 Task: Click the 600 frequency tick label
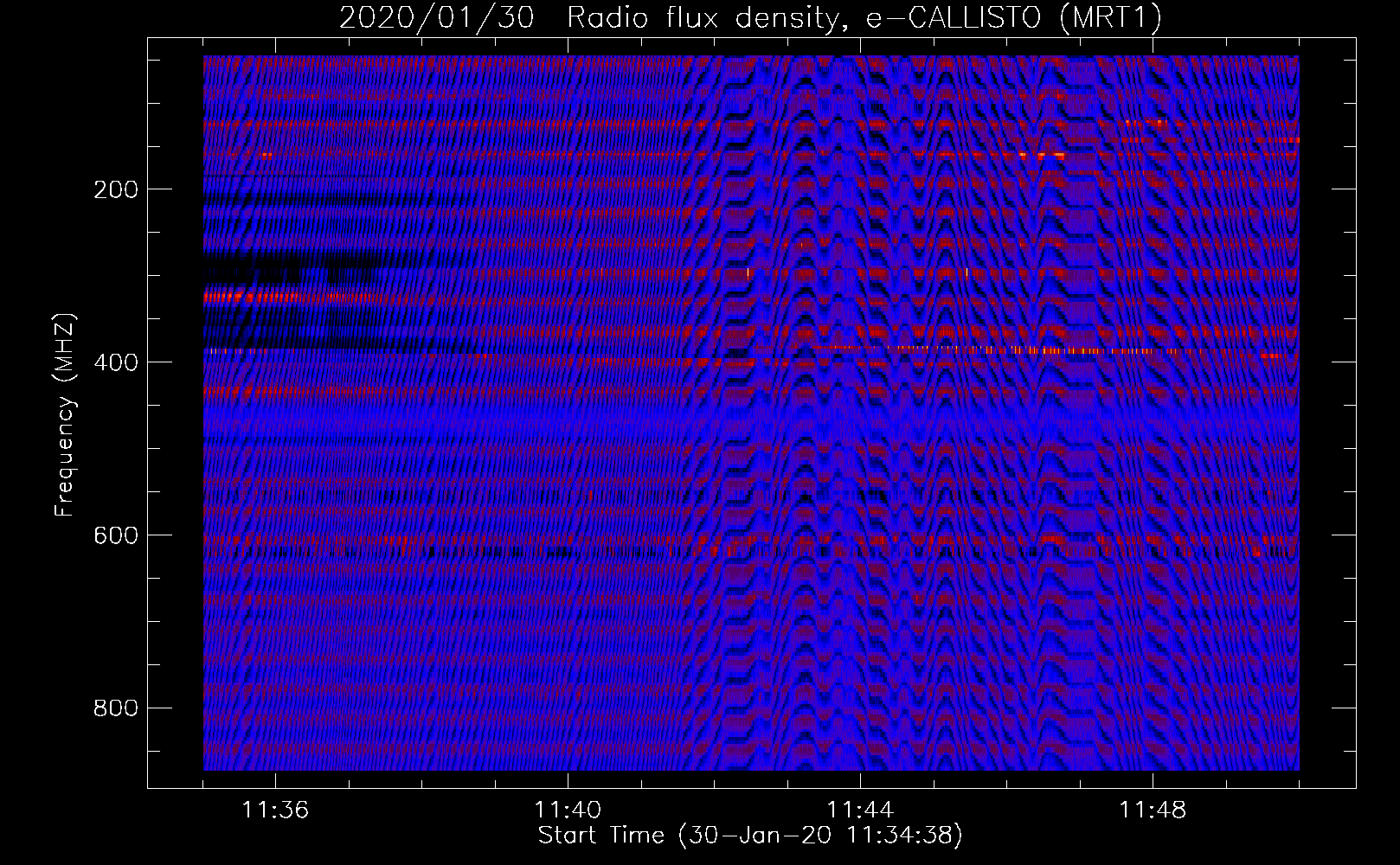click(x=115, y=535)
